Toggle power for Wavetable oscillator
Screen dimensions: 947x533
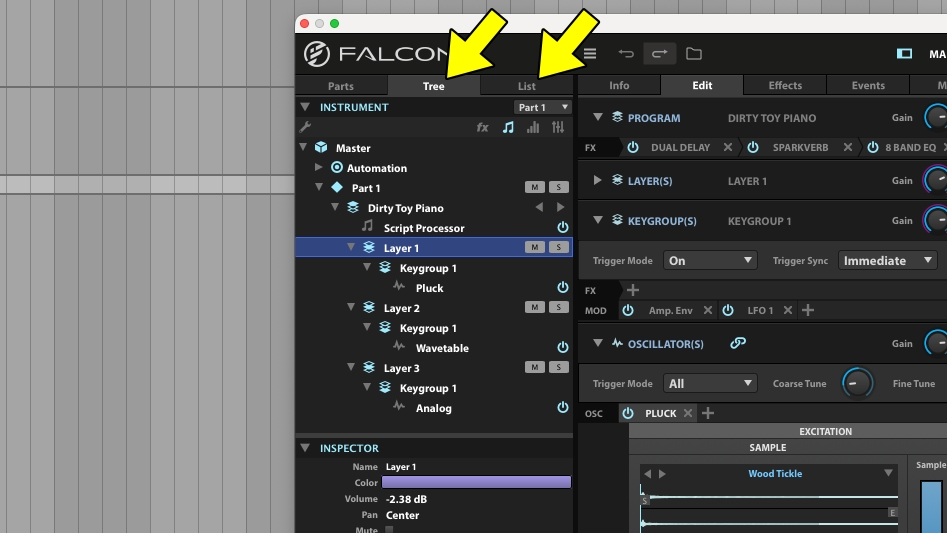562,347
